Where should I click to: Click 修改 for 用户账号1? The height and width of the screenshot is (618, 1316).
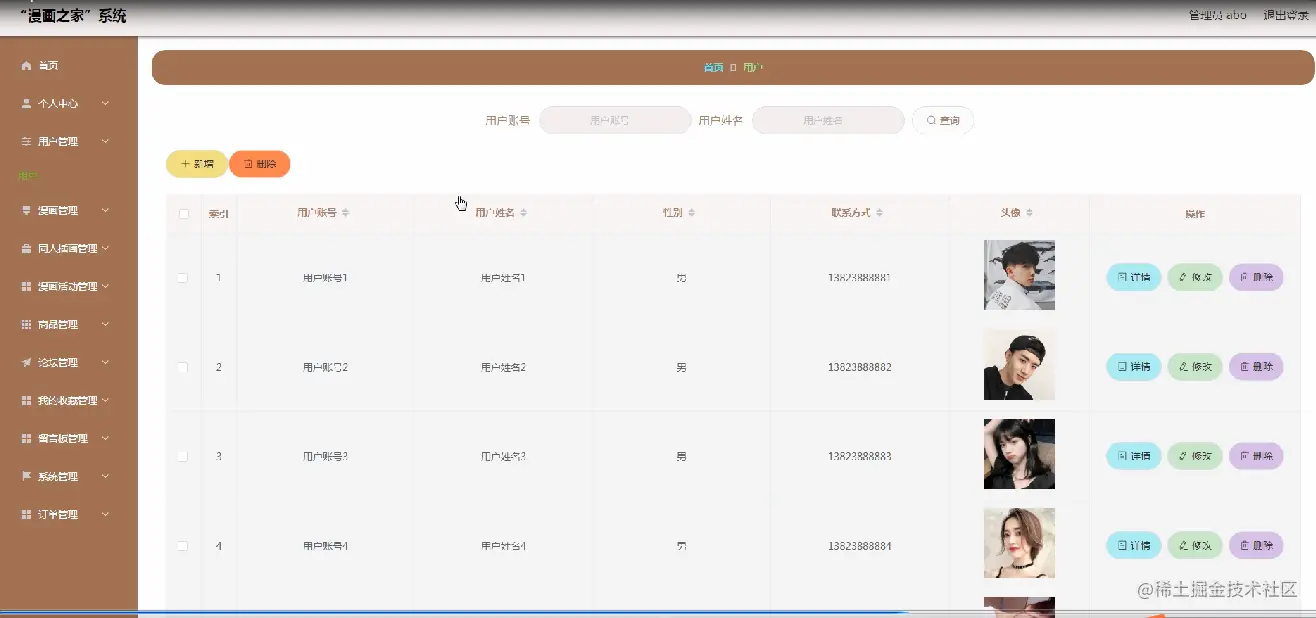(1195, 277)
